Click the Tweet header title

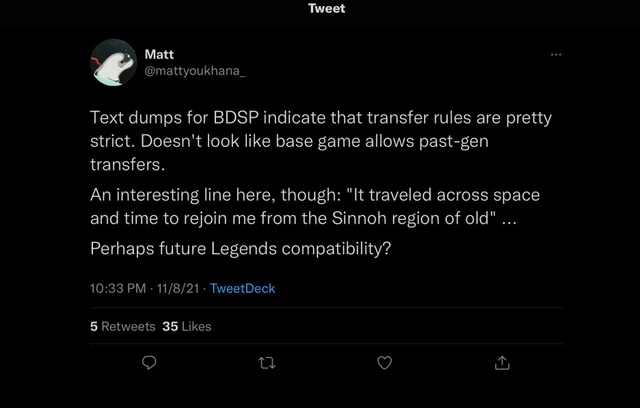(326, 8)
